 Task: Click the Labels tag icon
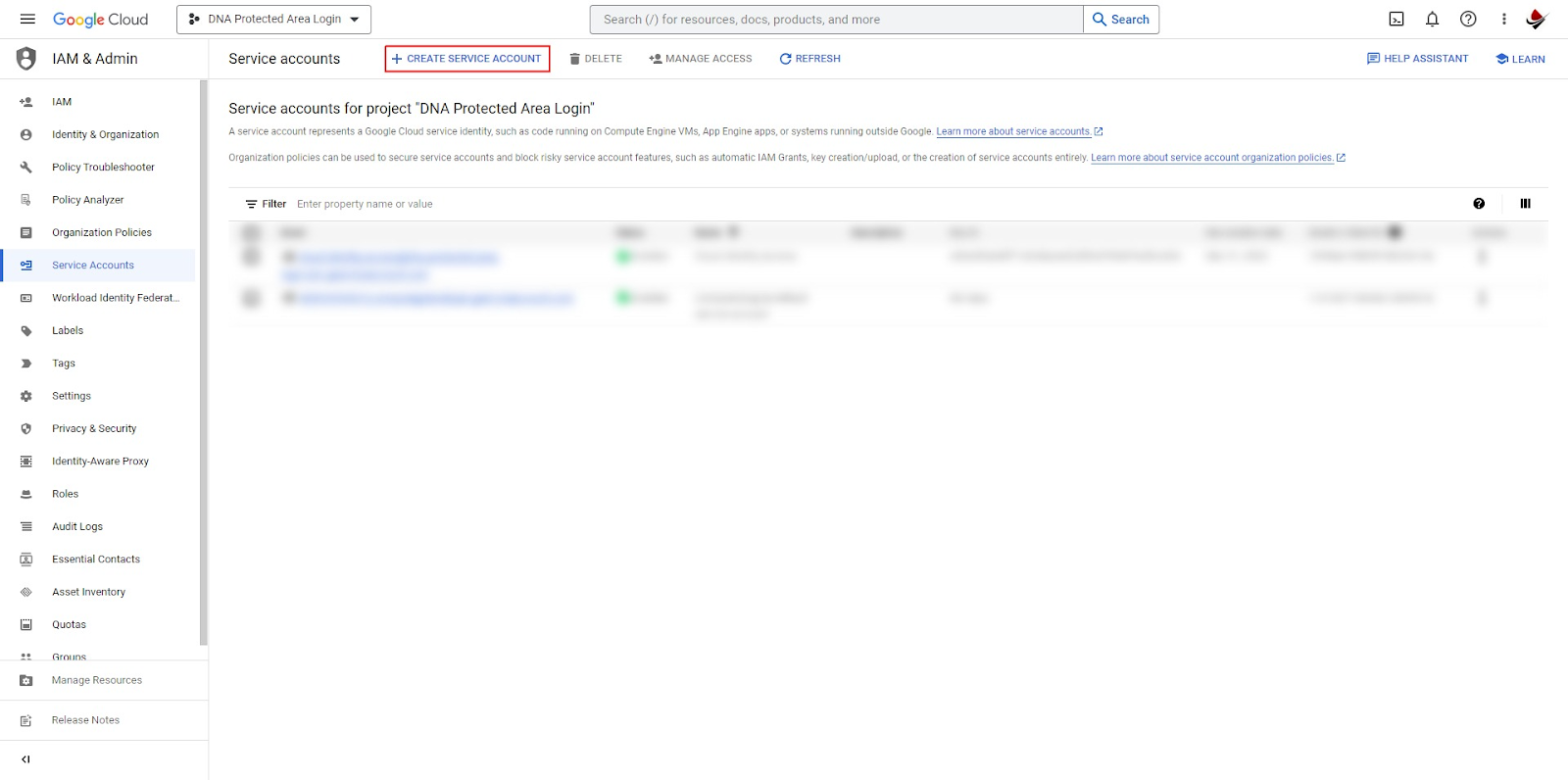pyautogui.click(x=26, y=331)
